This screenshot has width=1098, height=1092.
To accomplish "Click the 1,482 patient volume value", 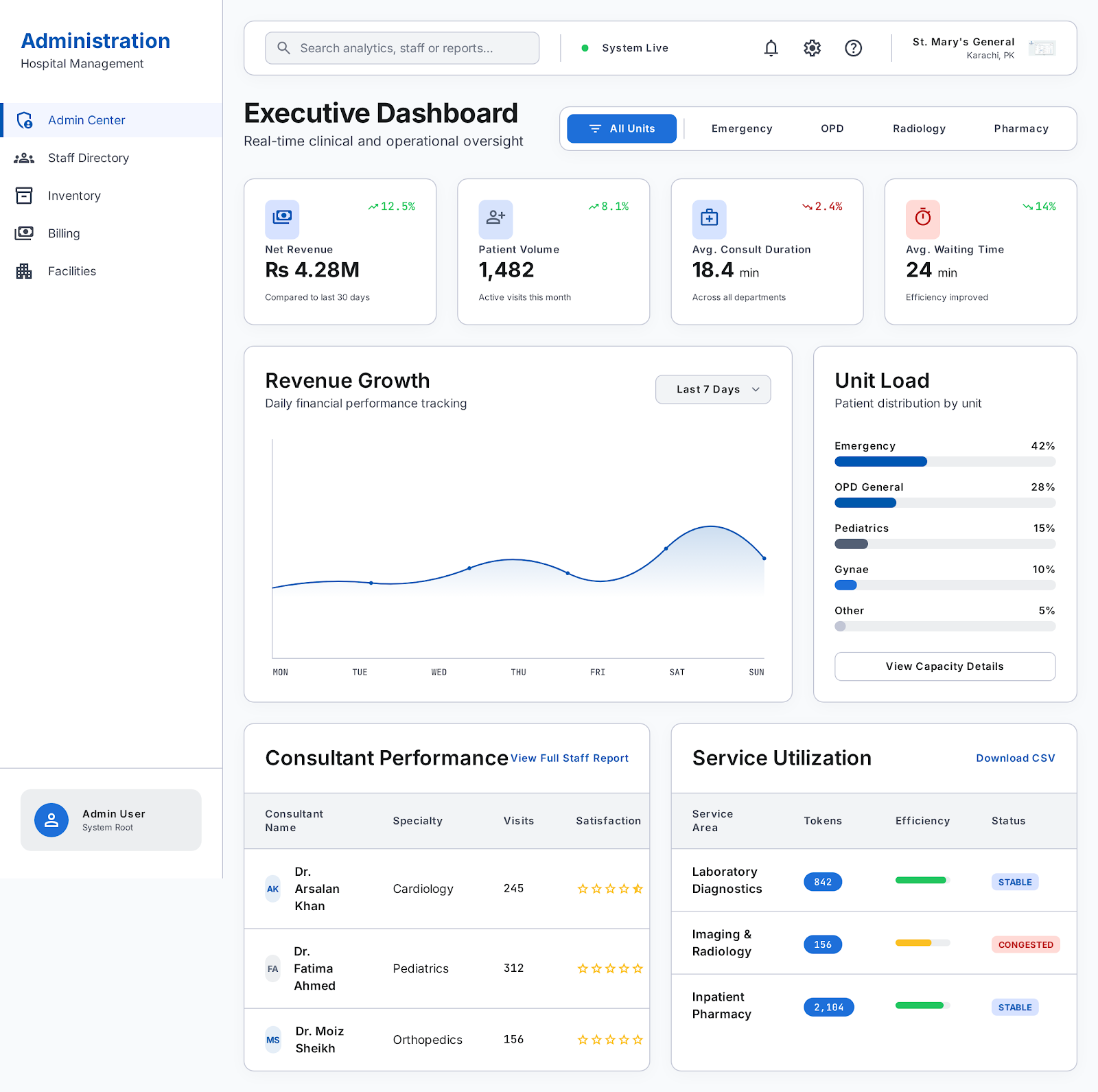I will point(506,270).
